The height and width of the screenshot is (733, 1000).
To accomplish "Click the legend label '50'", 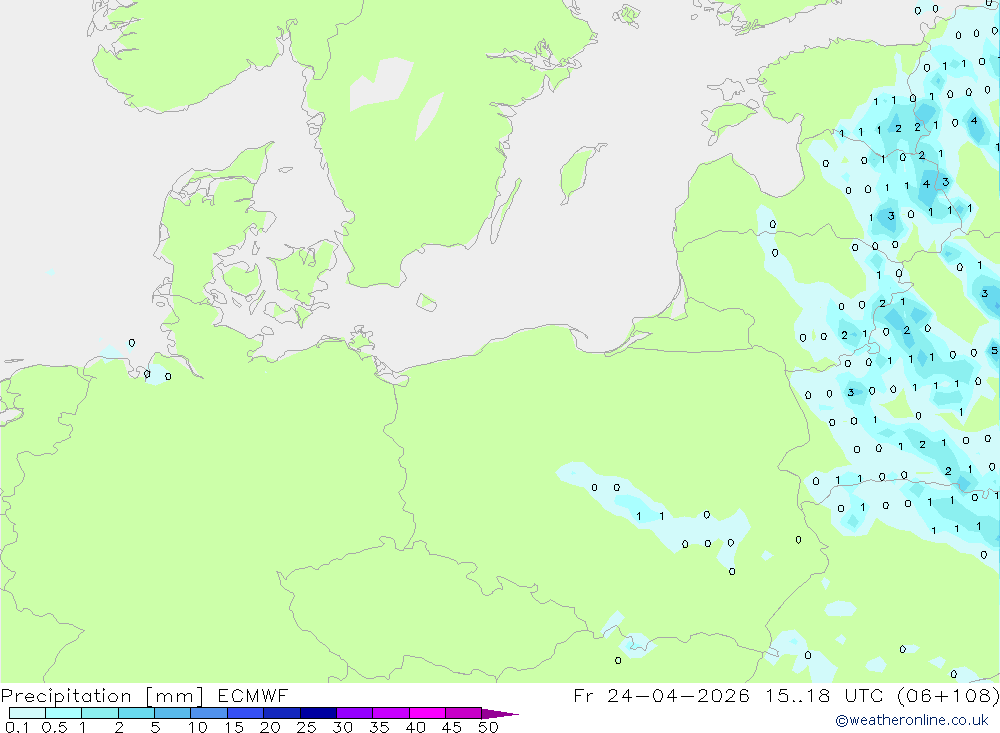I will 489,727.
